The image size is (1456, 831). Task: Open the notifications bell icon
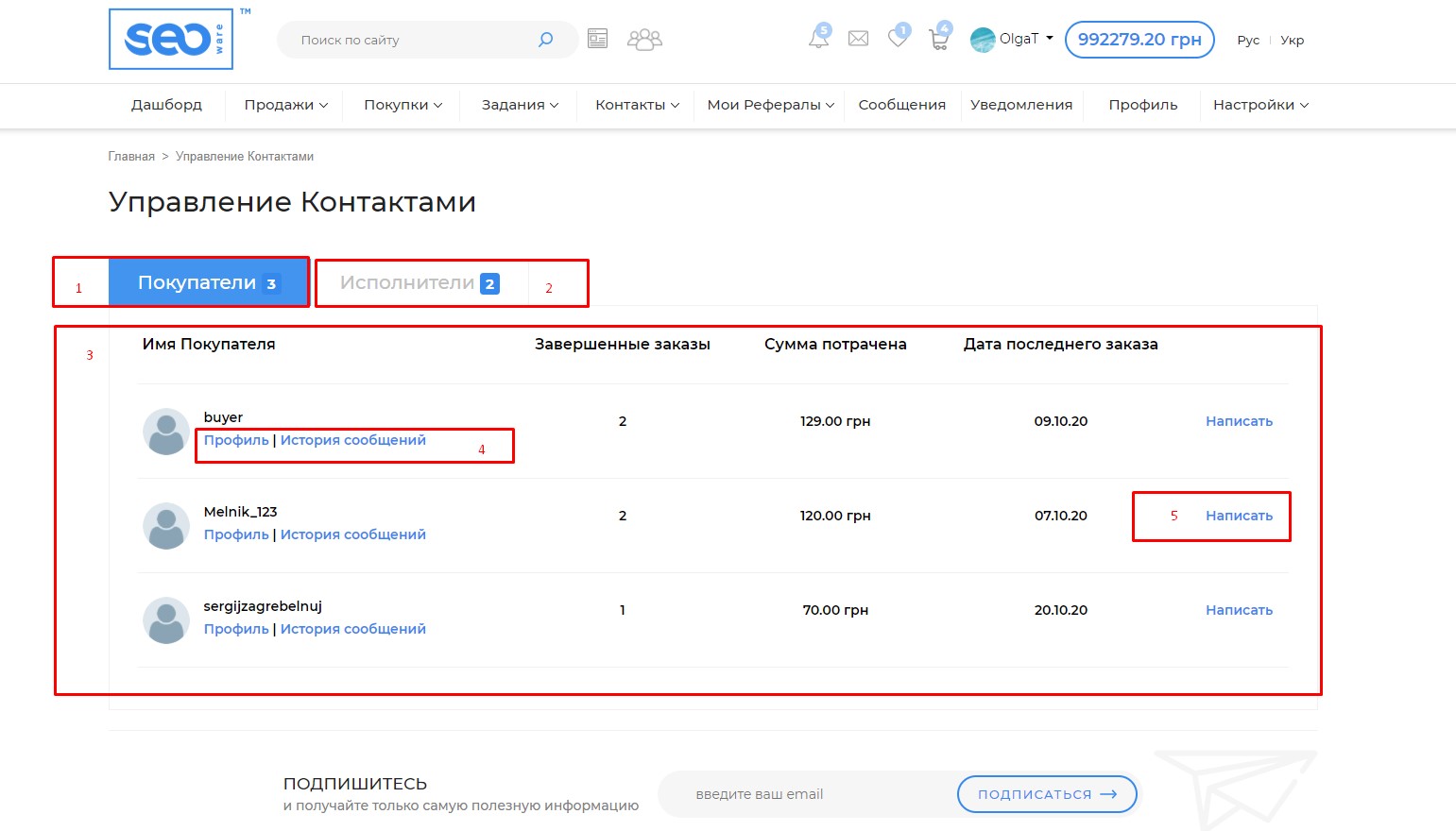pyautogui.click(x=818, y=39)
